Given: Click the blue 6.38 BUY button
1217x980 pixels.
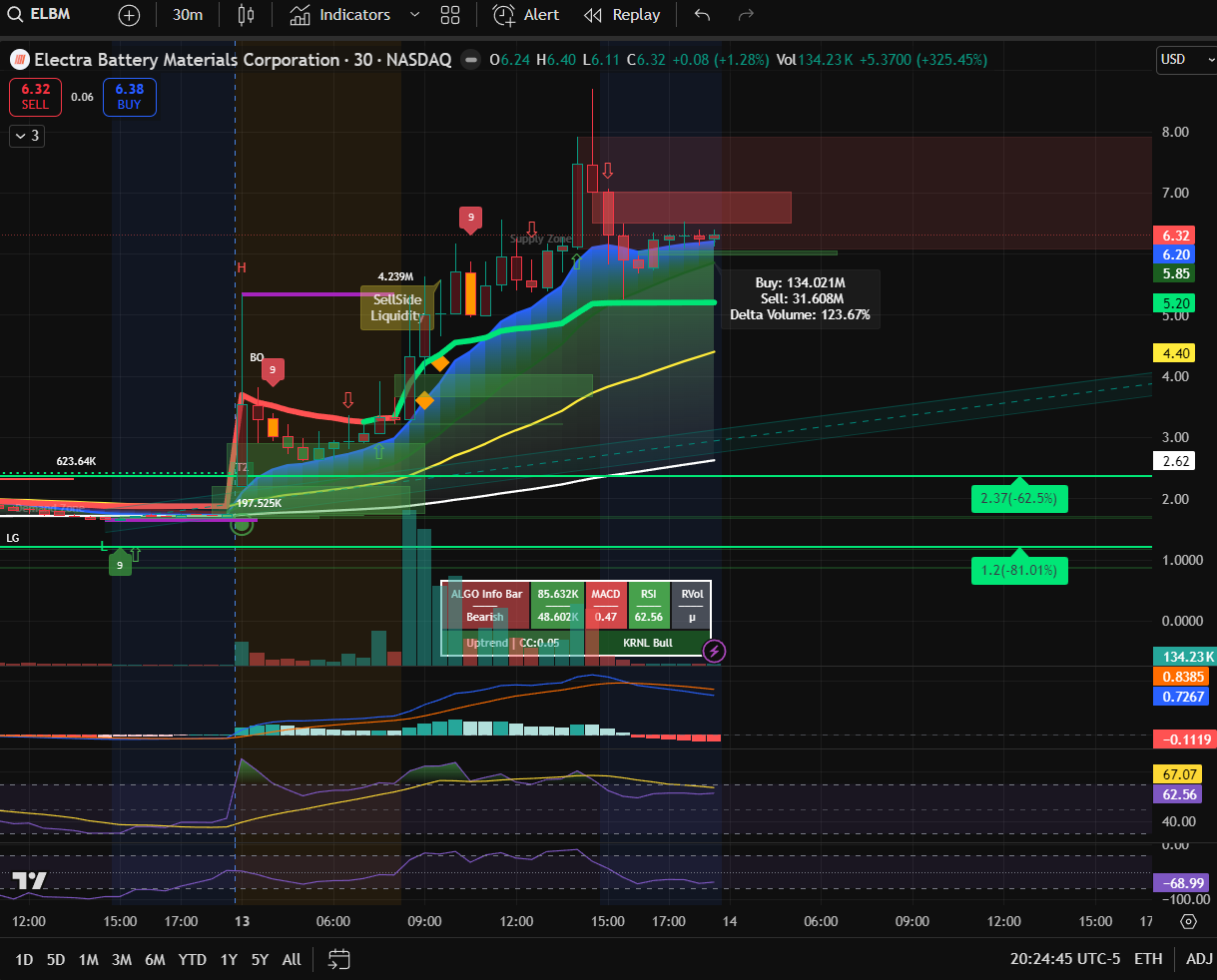Looking at the screenshot, I should coord(129,97).
